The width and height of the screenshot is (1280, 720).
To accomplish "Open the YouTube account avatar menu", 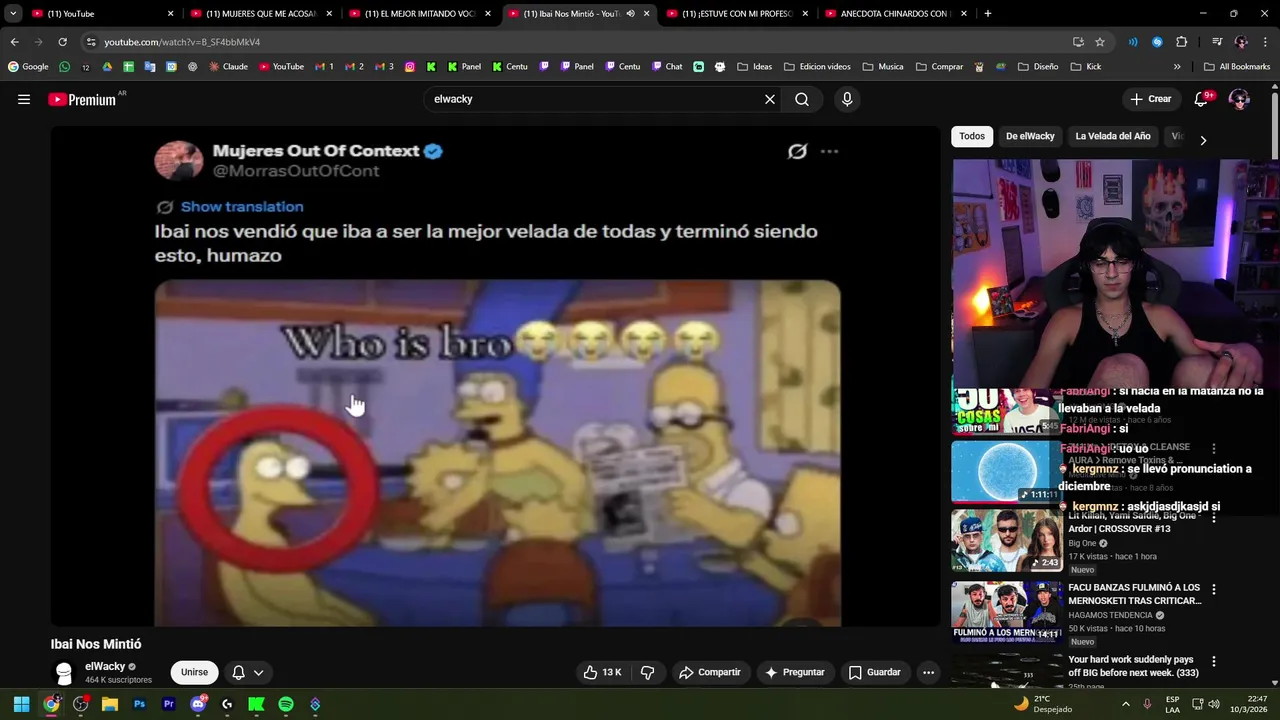I will (x=1239, y=99).
